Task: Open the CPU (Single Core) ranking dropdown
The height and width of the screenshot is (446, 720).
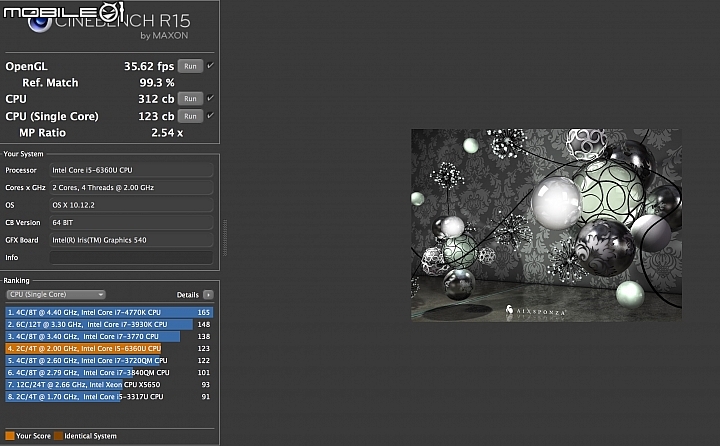Action: (56, 294)
